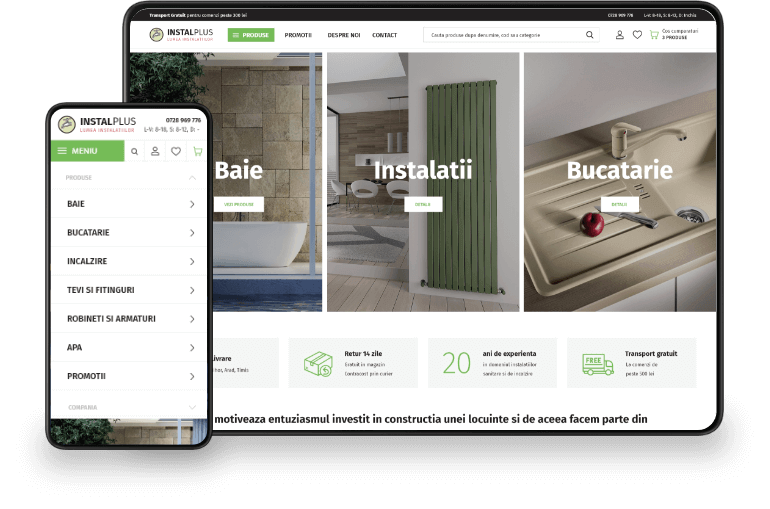Tap the mobile search icon beside MENIU

134,152
